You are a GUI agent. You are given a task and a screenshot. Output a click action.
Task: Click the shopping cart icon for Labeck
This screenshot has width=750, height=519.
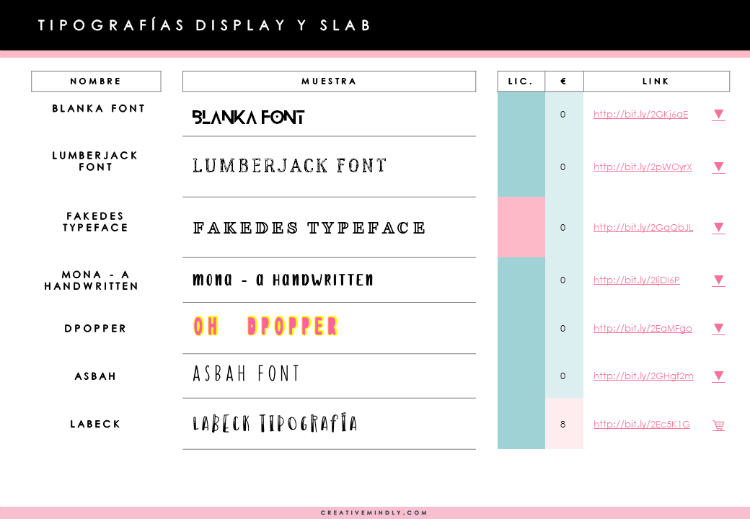[718, 425]
